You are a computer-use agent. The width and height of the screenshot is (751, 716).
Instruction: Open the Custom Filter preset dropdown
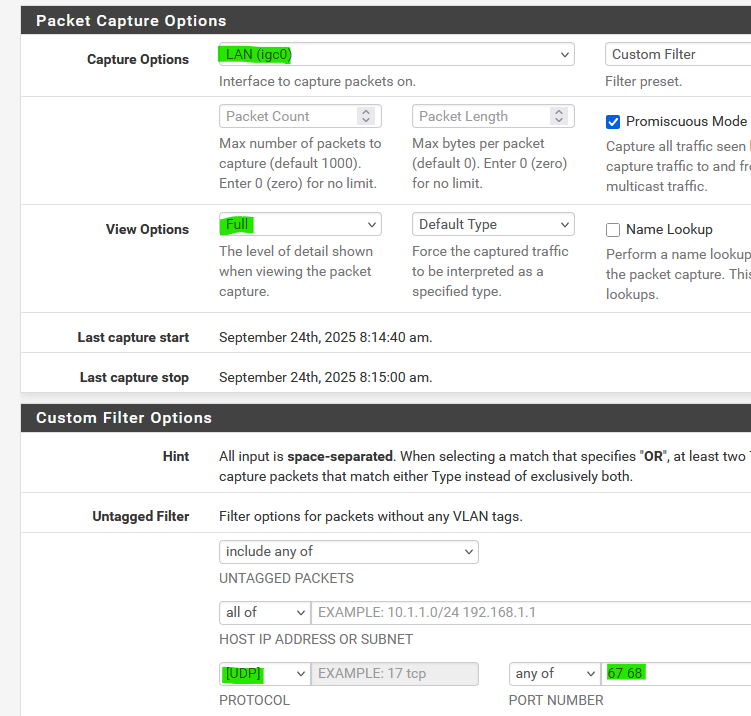(x=677, y=54)
